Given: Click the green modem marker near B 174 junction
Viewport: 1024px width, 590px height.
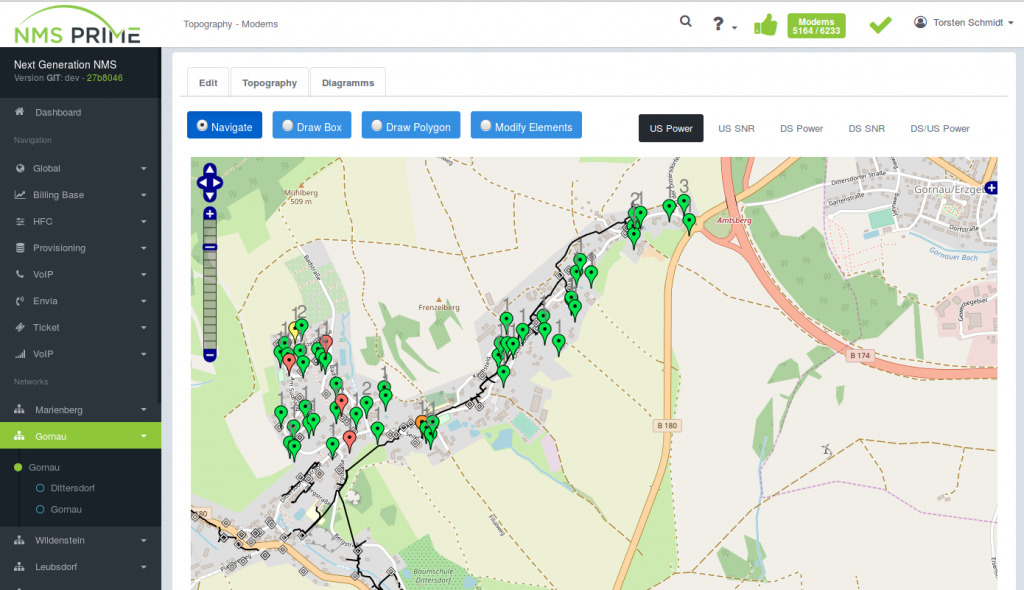Looking at the screenshot, I should tap(689, 223).
